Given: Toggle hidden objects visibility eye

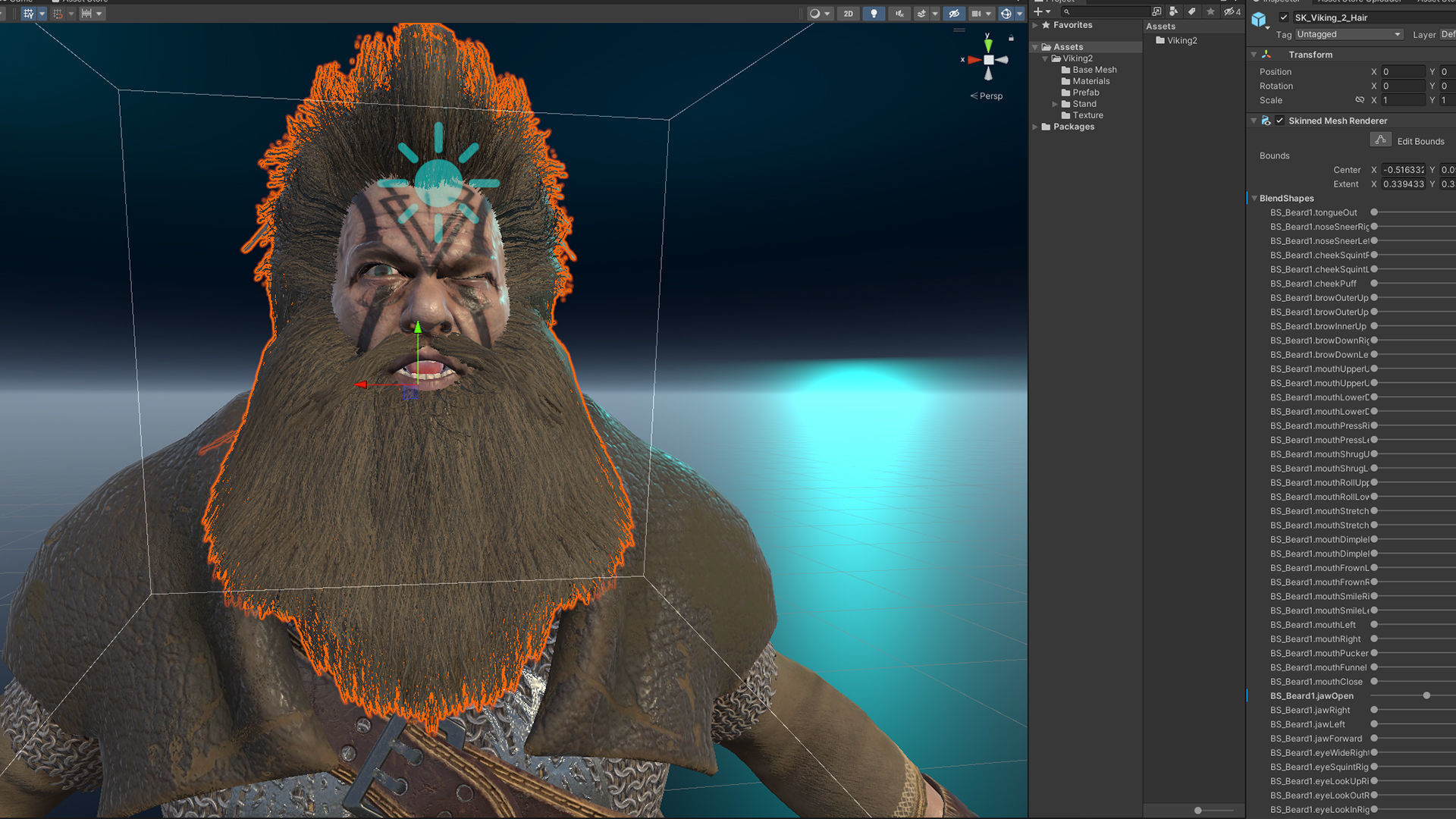Looking at the screenshot, I should pos(954,14).
